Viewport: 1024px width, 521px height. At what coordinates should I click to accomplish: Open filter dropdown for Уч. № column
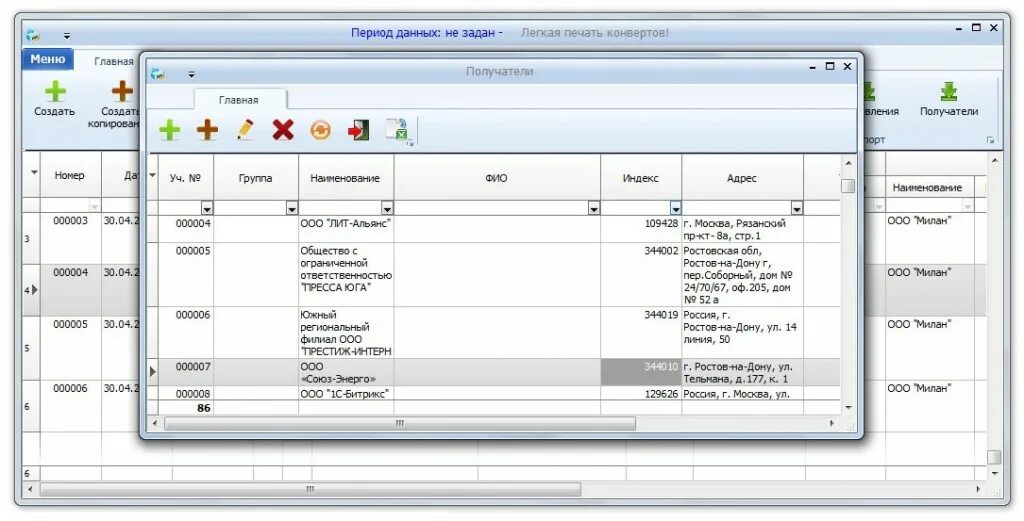[x=207, y=209]
